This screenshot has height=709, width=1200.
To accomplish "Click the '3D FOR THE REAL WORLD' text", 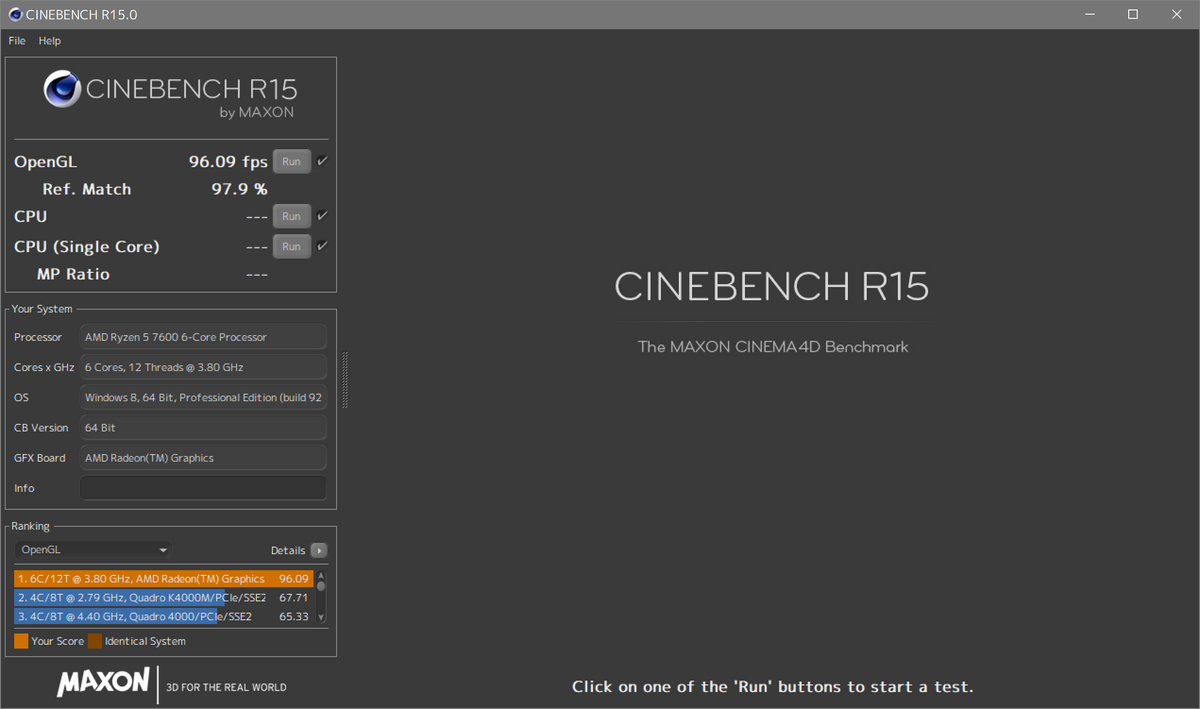I will 226,687.
